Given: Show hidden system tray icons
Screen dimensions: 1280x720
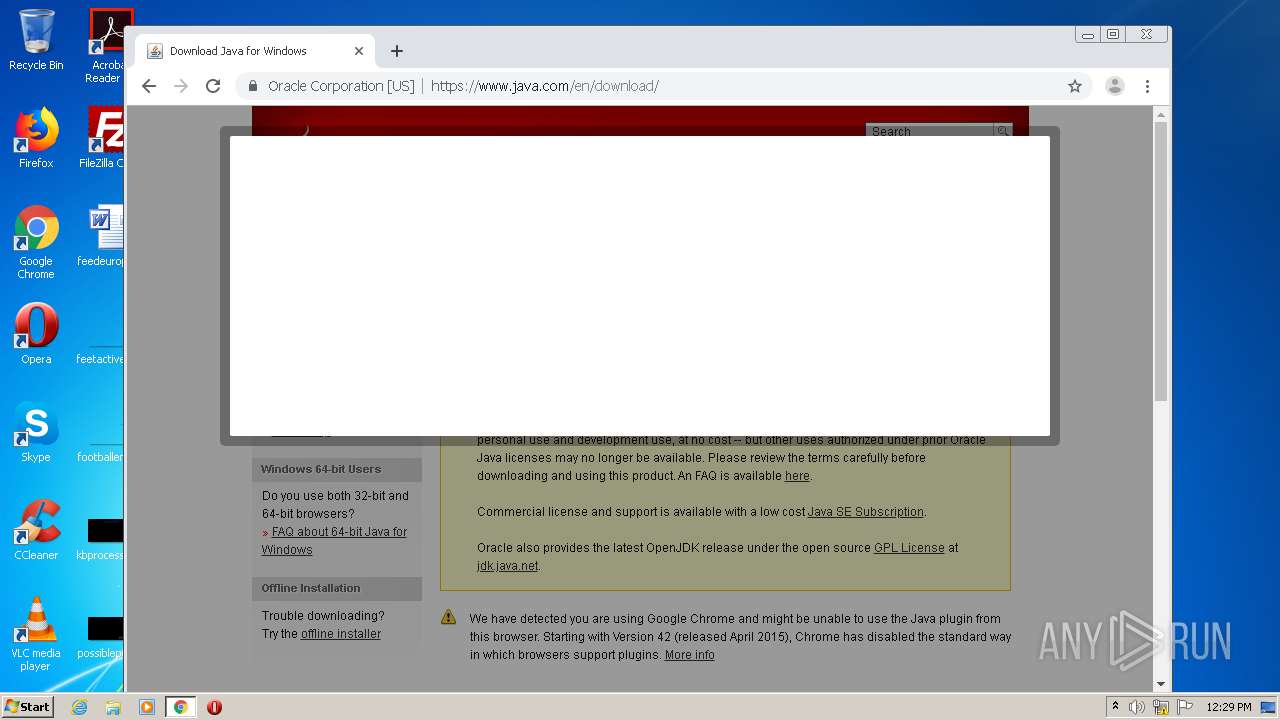Looking at the screenshot, I should tap(1115, 707).
